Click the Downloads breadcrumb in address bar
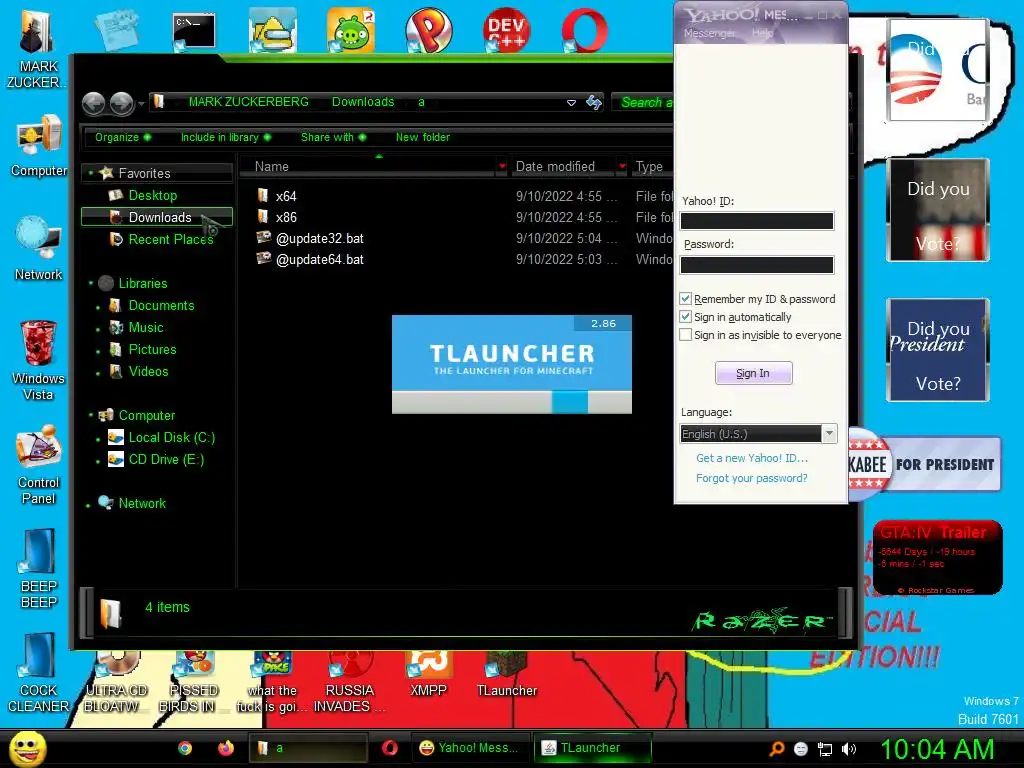Screen dimensions: 1024x768 363,102
